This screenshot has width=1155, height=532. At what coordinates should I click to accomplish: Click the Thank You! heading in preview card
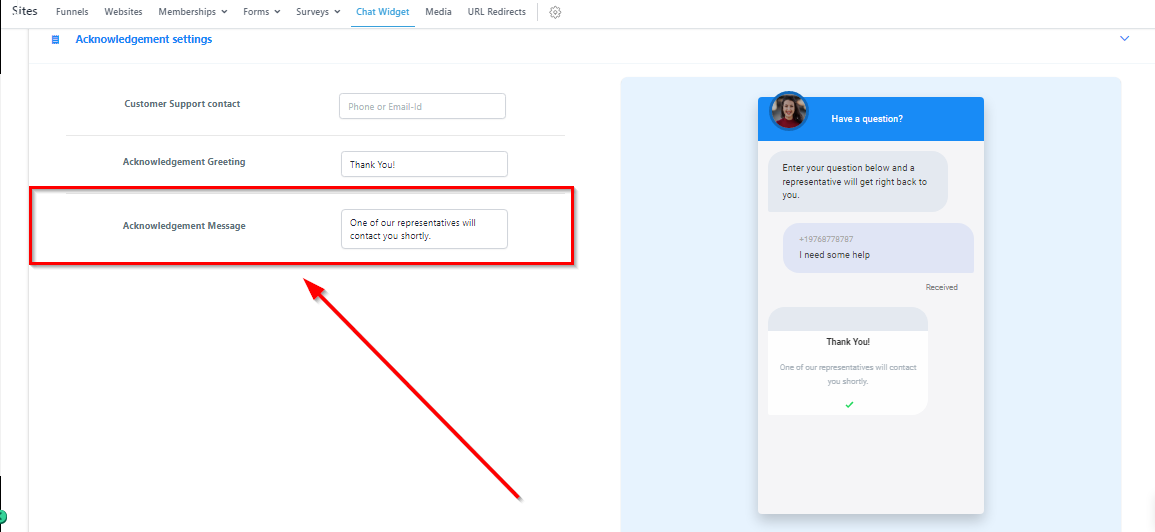point(848,342)
